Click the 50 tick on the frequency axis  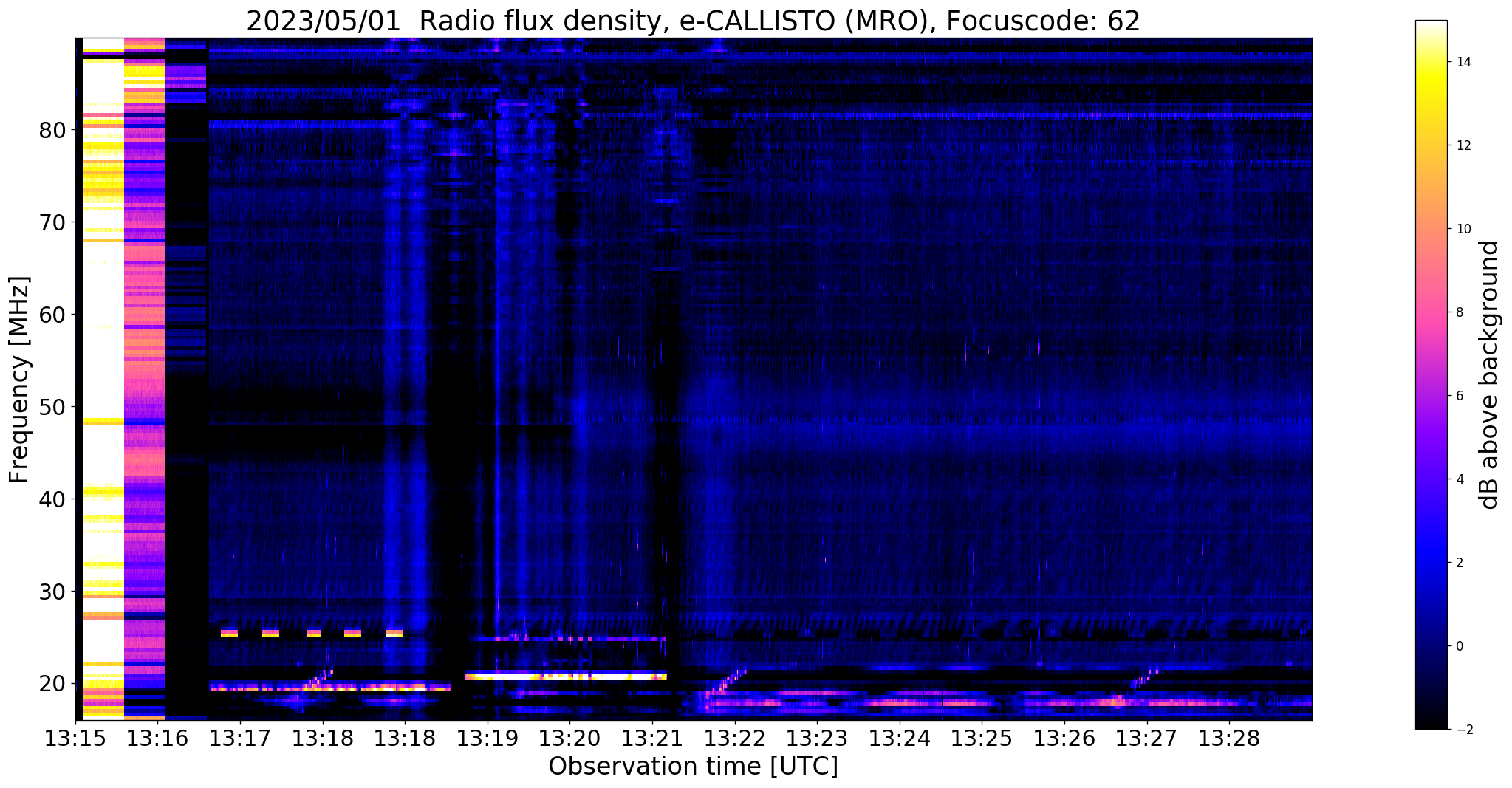(52, 408)
